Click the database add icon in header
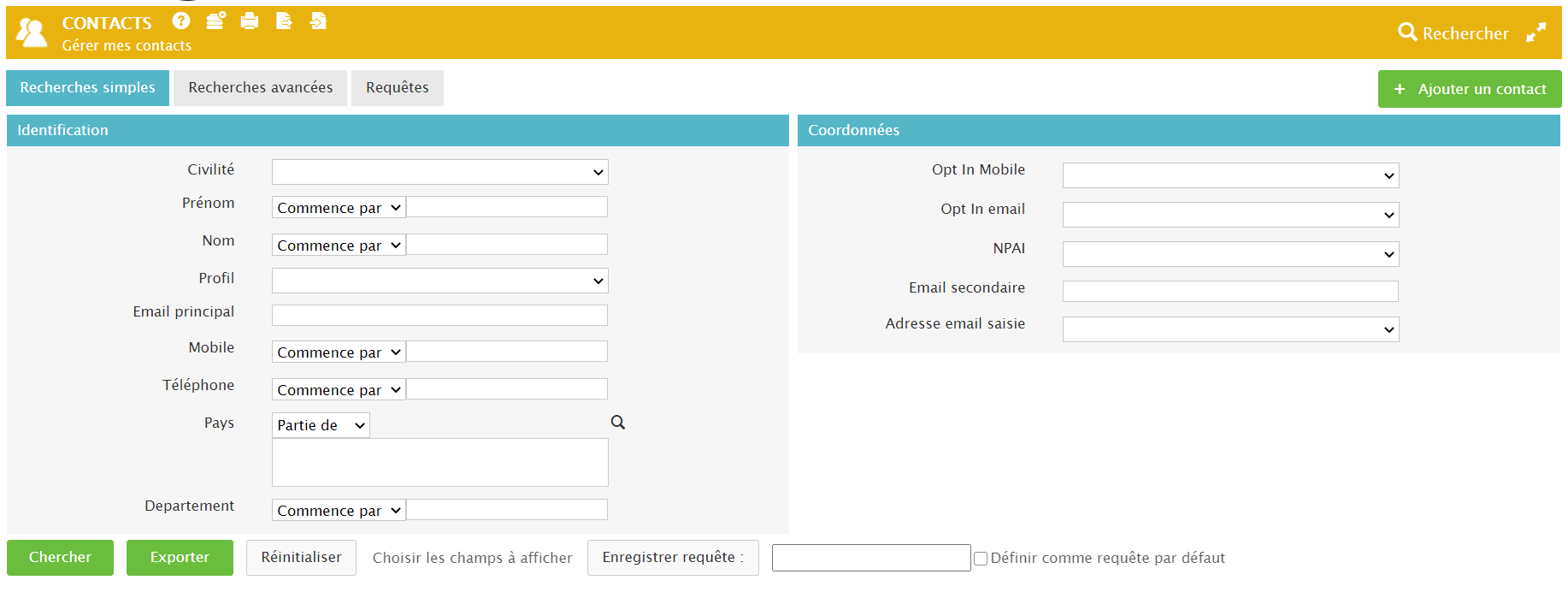This screenshot has height=592, width=1568. click(x=215, y=21)
